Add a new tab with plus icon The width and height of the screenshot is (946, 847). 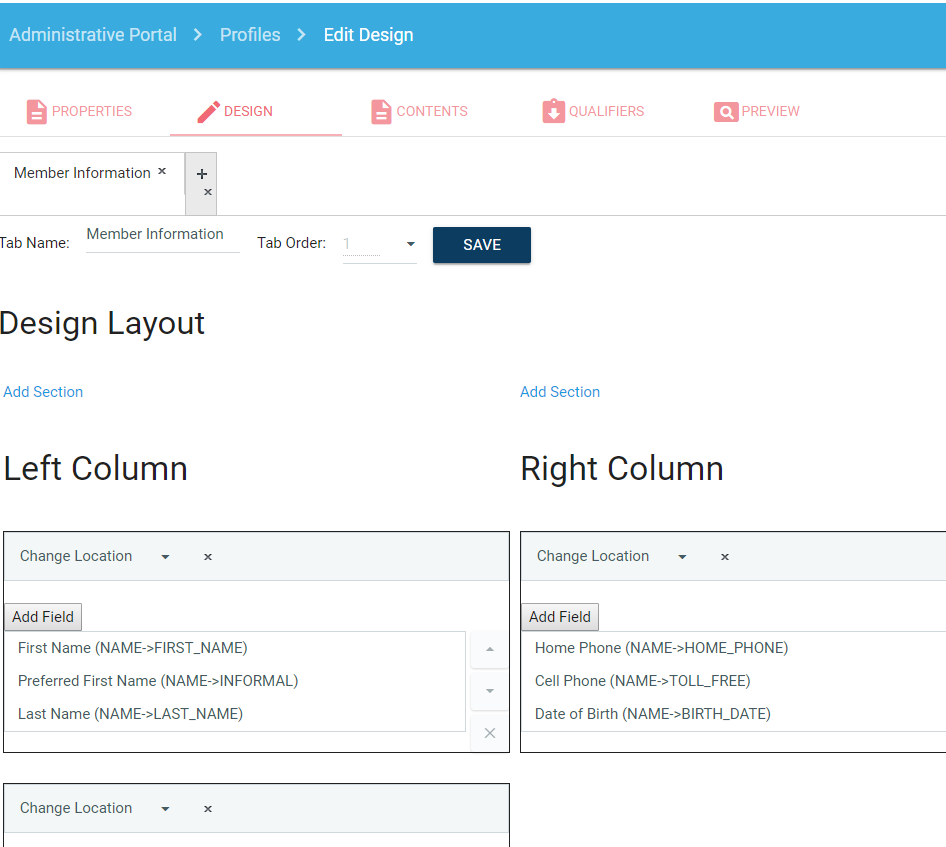pyautogui.click(x=202, y=174)
